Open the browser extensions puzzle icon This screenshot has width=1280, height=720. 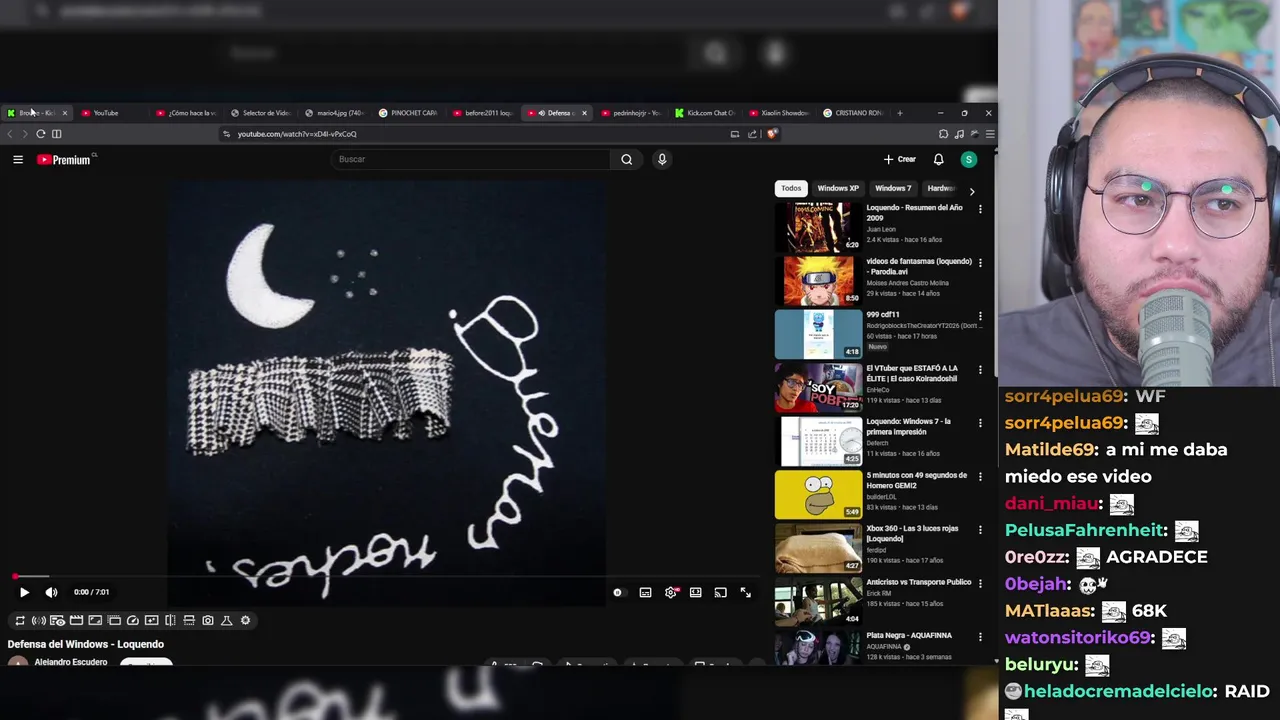[943, 134]
